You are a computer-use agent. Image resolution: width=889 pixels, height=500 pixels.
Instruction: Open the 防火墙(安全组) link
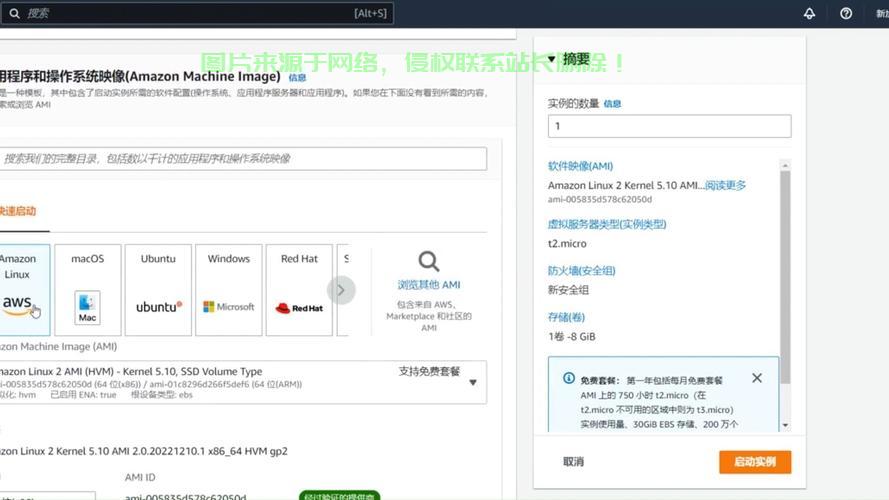point(582,271)
